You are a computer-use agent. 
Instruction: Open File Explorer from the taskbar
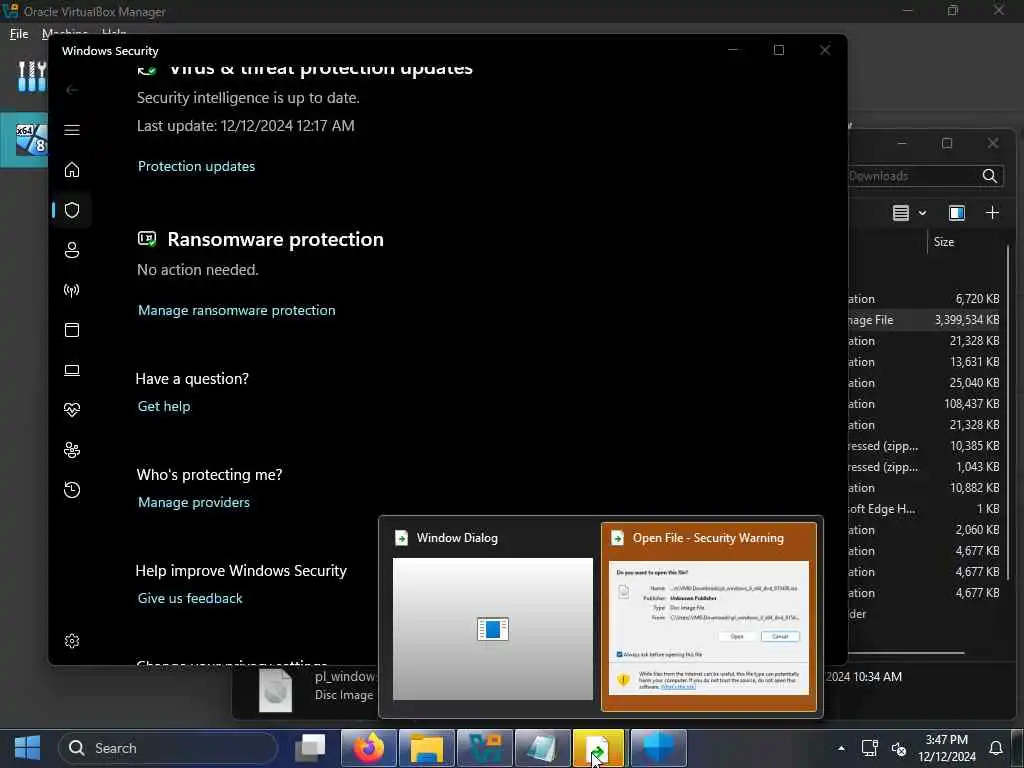[x=427, y=748]
